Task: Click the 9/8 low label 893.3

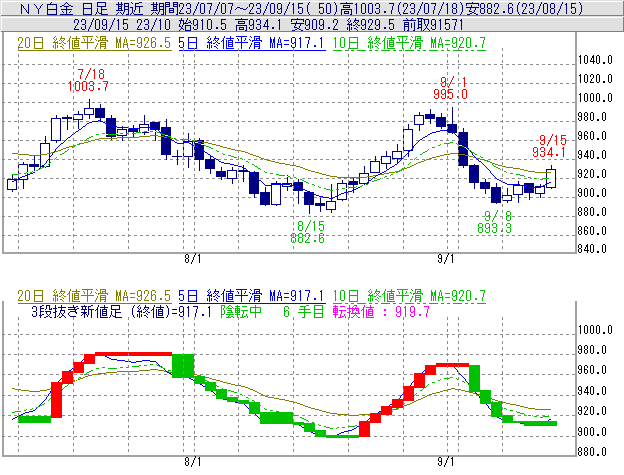Action: tap(495, 228)
